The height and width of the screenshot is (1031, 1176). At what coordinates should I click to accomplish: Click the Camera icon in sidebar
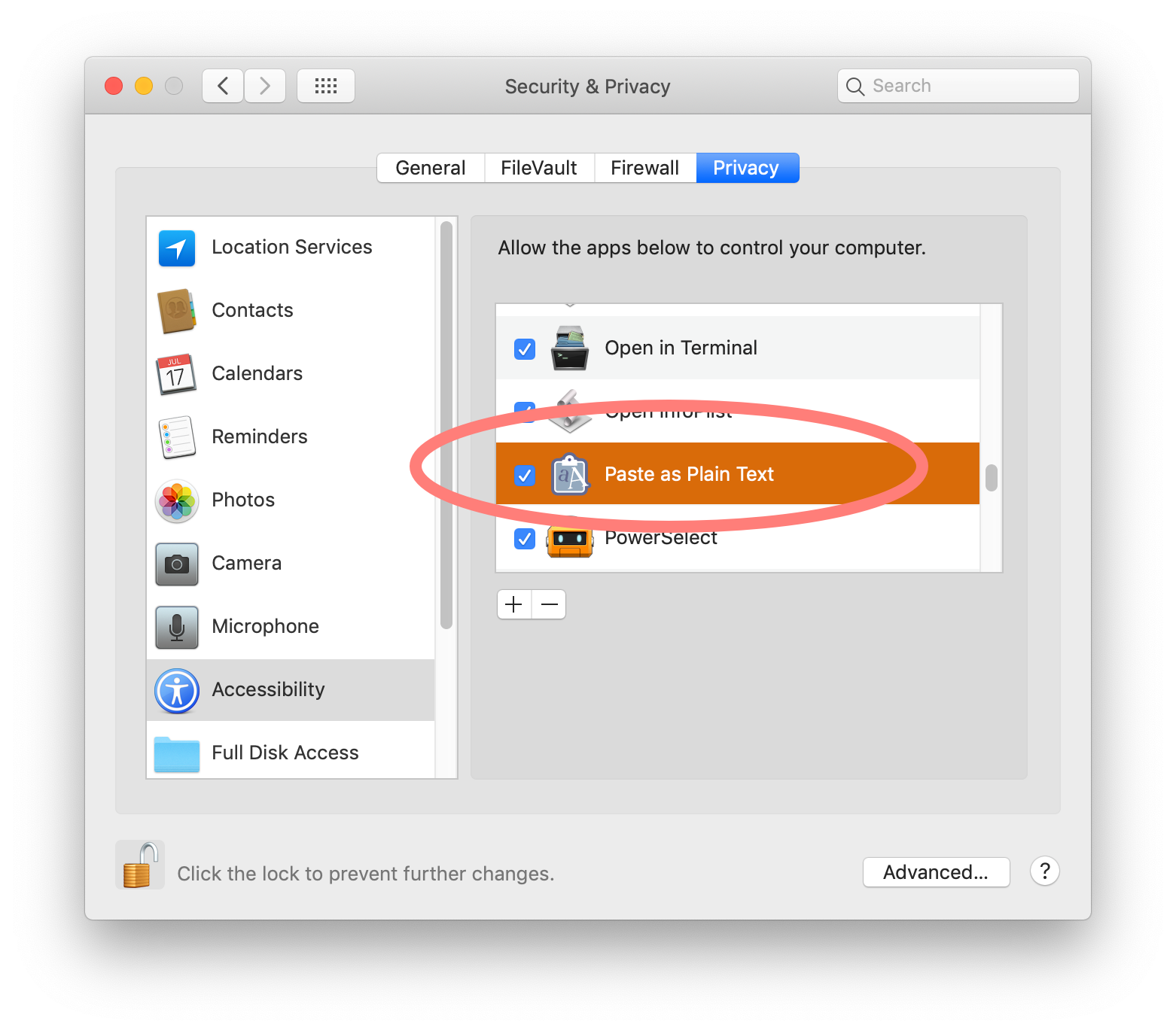177,564
